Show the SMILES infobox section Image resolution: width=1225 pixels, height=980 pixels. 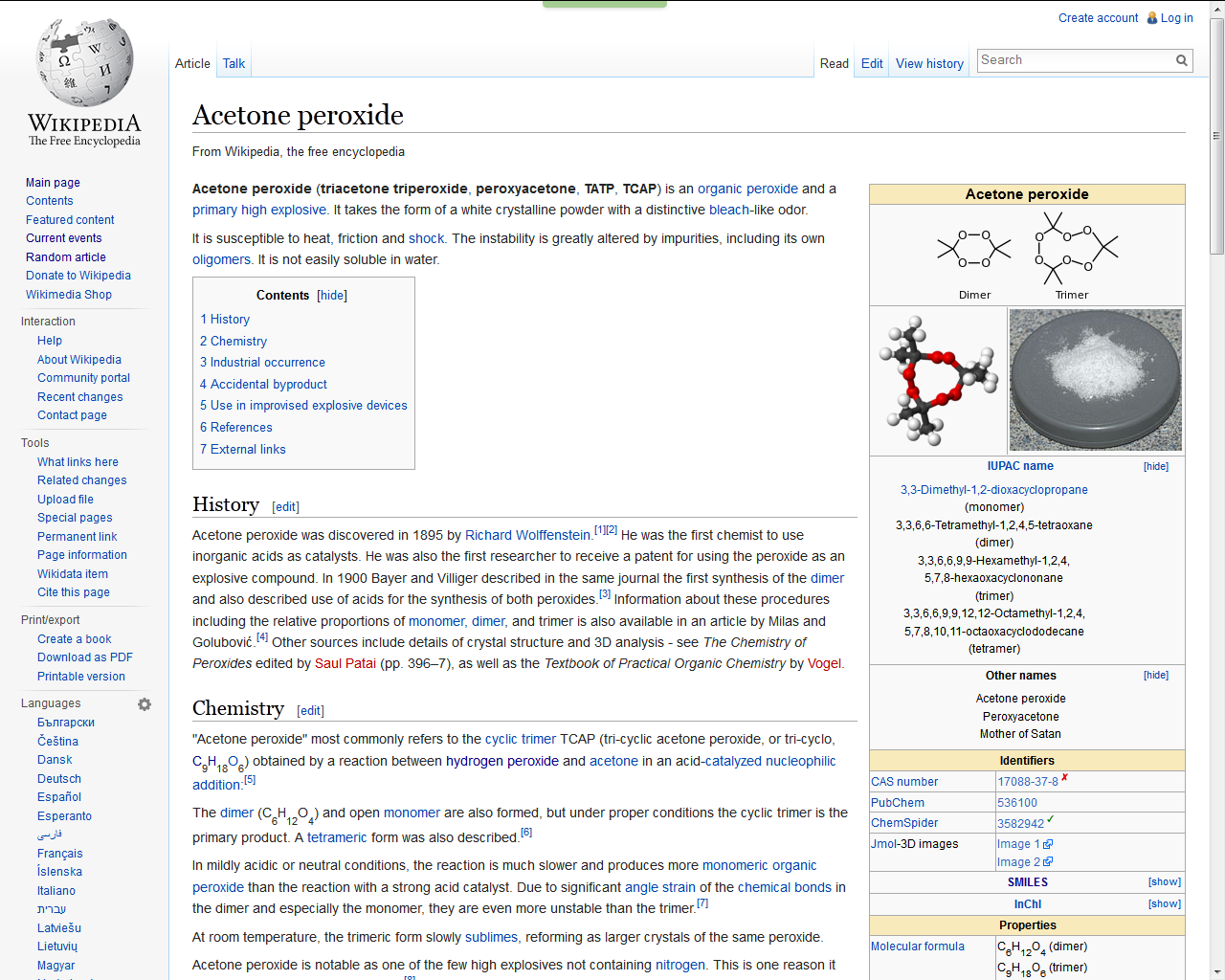tap(1164, 882)
